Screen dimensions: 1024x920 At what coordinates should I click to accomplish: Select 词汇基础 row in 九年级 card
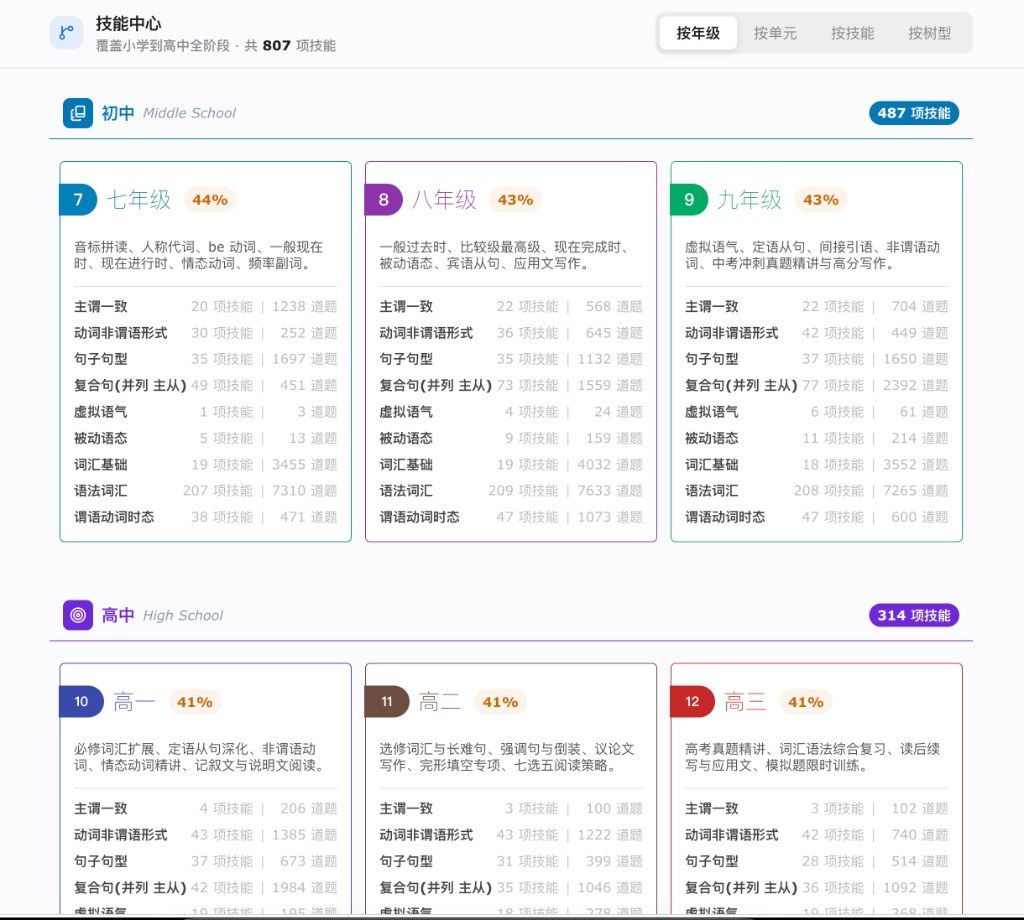coord(816,464)
